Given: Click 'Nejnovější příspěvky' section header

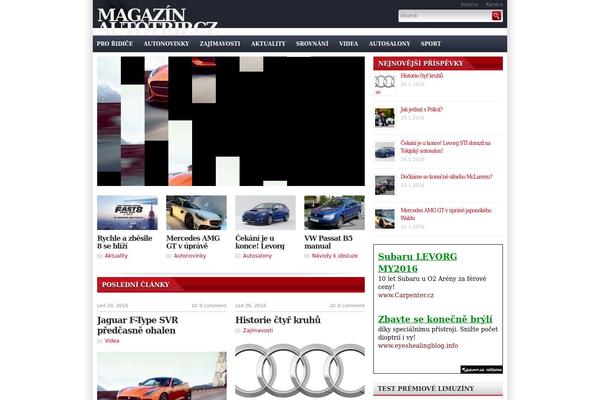Looking at the screenshot, I should point(438,63).
